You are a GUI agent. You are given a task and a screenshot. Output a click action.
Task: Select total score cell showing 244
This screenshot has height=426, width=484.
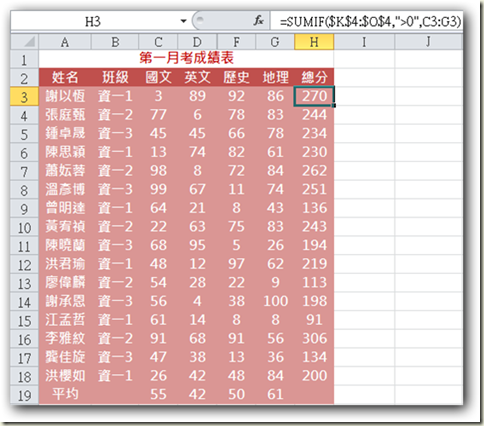point(314,115)
